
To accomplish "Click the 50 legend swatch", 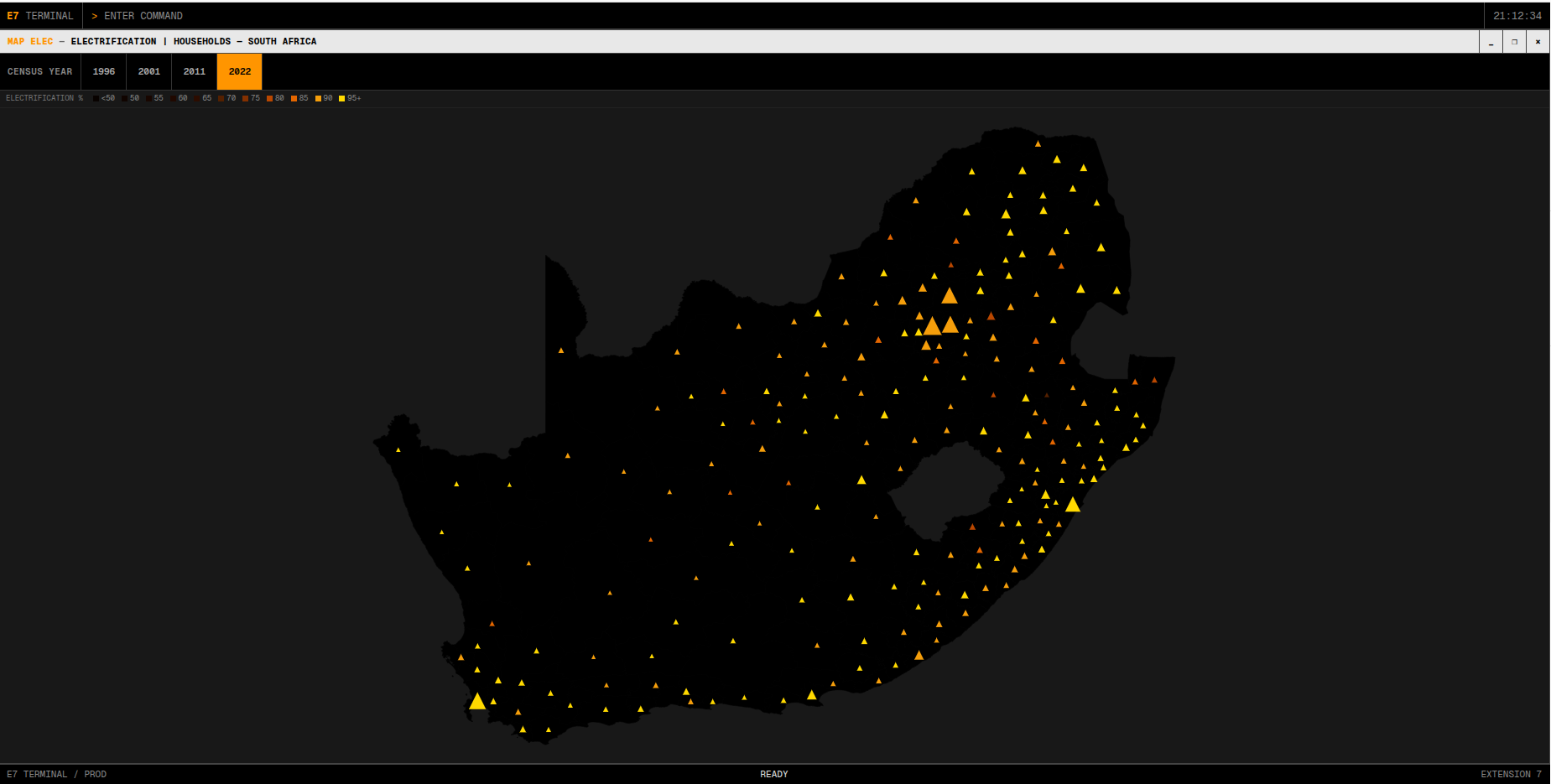I will pos(124,98).
